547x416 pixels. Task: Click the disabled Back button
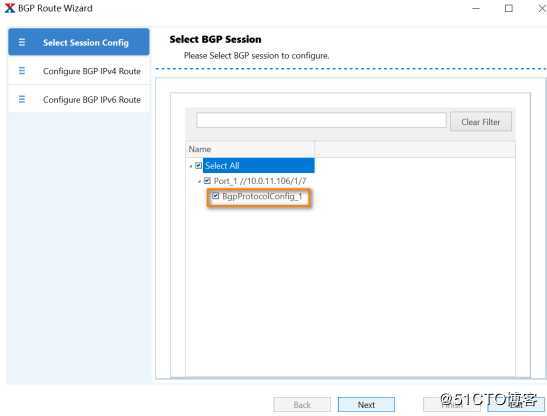302,404
